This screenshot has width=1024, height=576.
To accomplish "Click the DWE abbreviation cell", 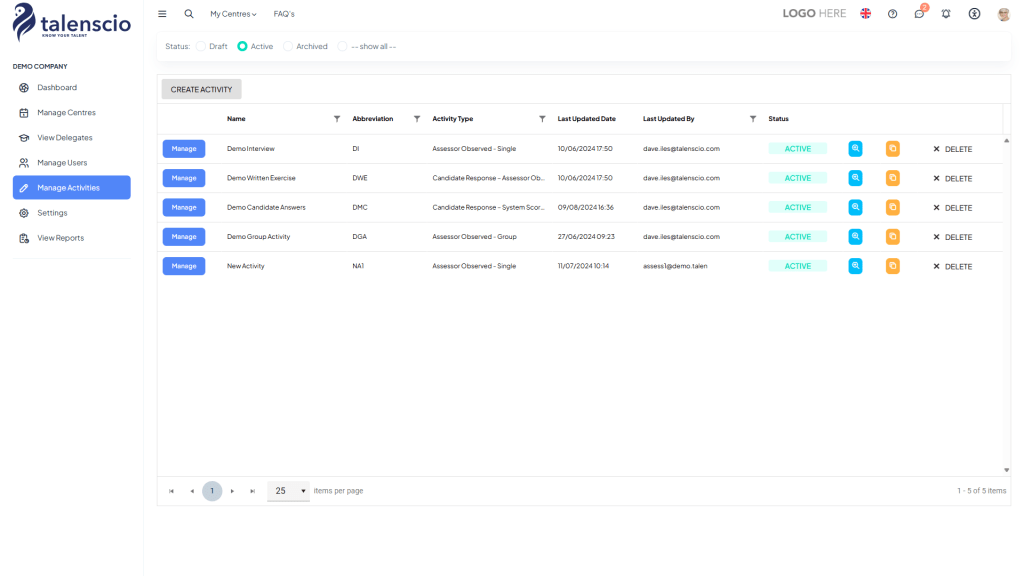I will (x=360, y=178).
